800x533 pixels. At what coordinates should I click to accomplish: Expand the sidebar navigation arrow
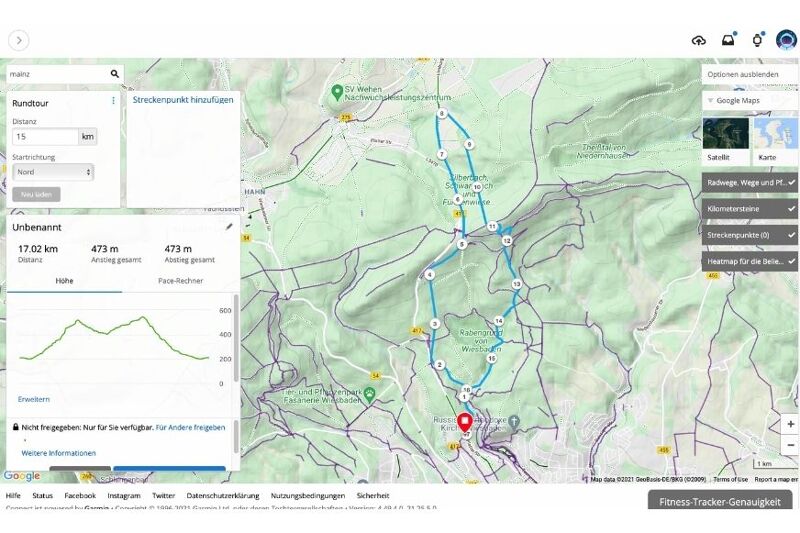pyautogui.click(x=19, y=40)
